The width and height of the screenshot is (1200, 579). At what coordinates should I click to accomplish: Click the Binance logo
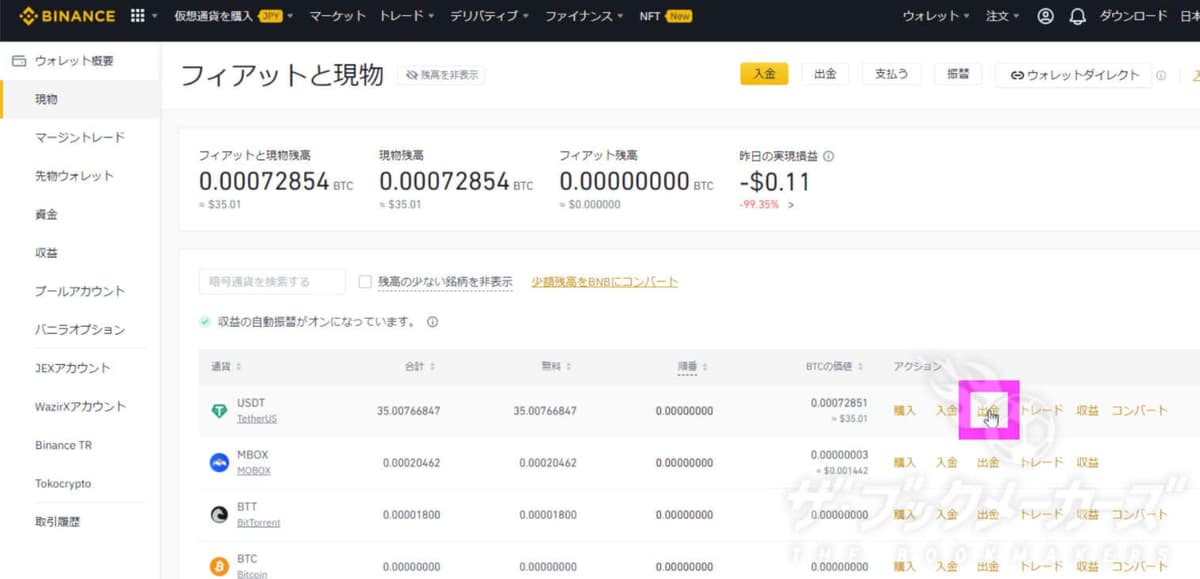67,16
